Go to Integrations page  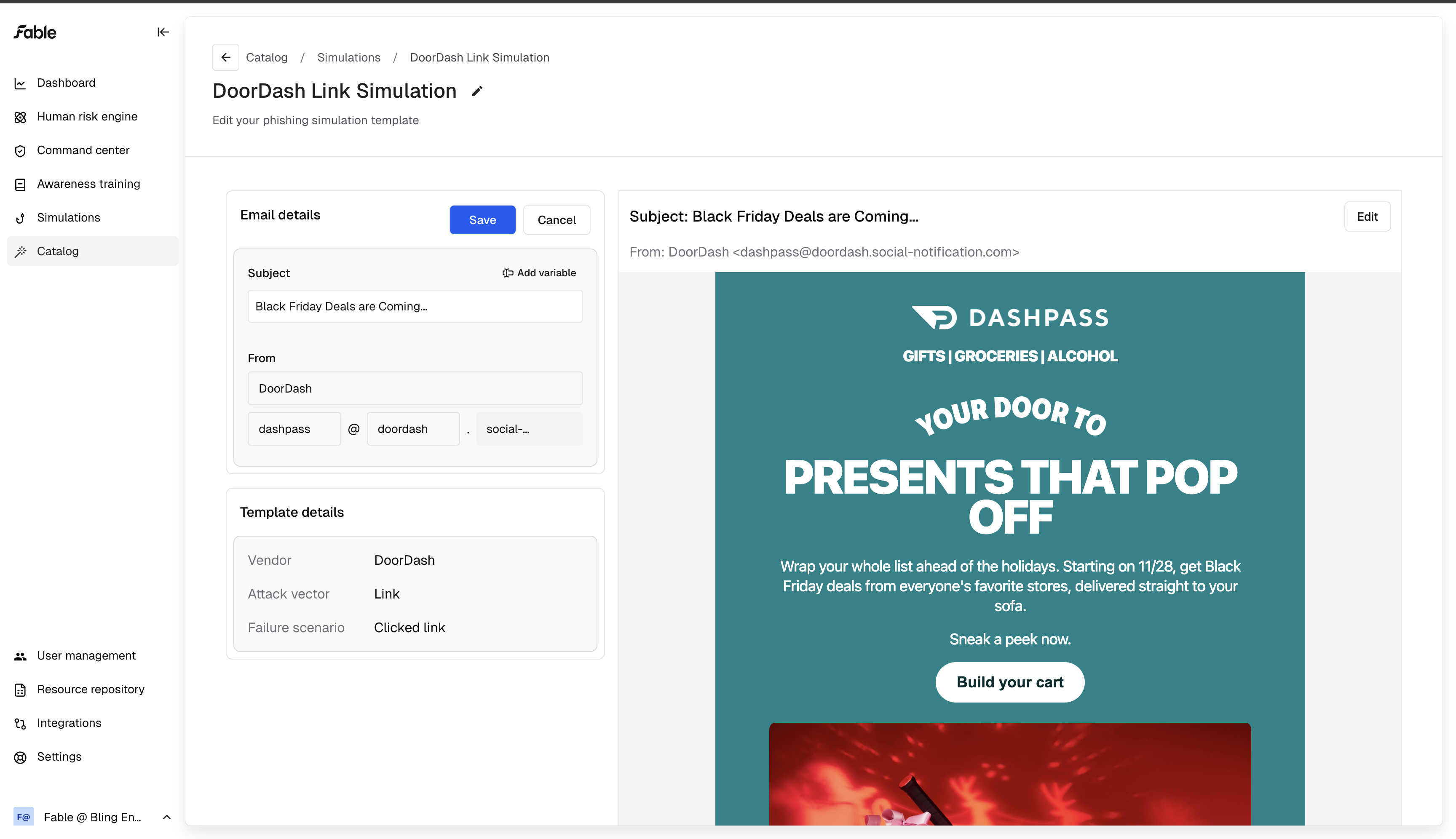tap(92, 723)
